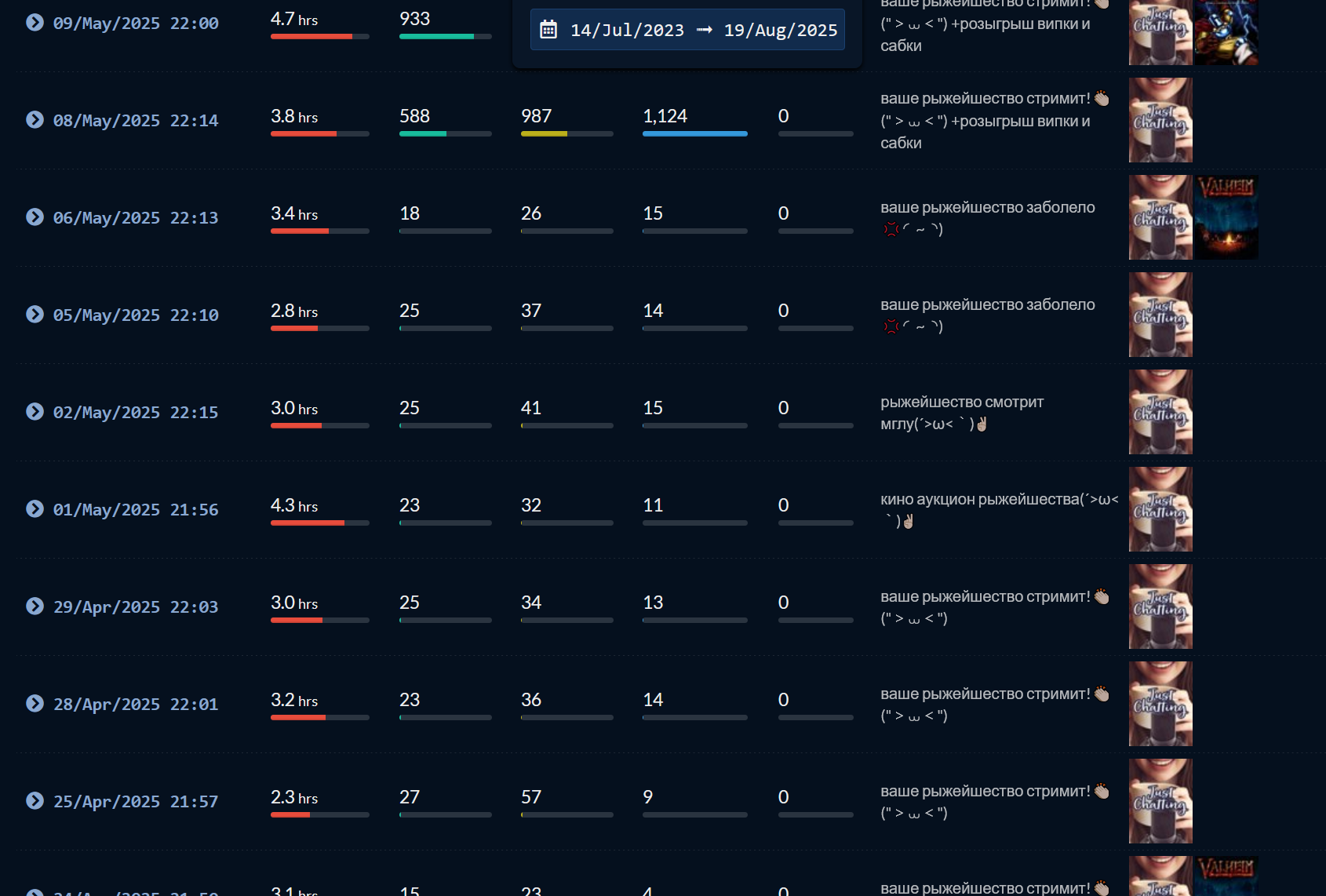Viewport: 1326px width, 896px height.
Task: Click Just Chatting thumbnail on 02/May/2025 row
Action: point(1160,412)
